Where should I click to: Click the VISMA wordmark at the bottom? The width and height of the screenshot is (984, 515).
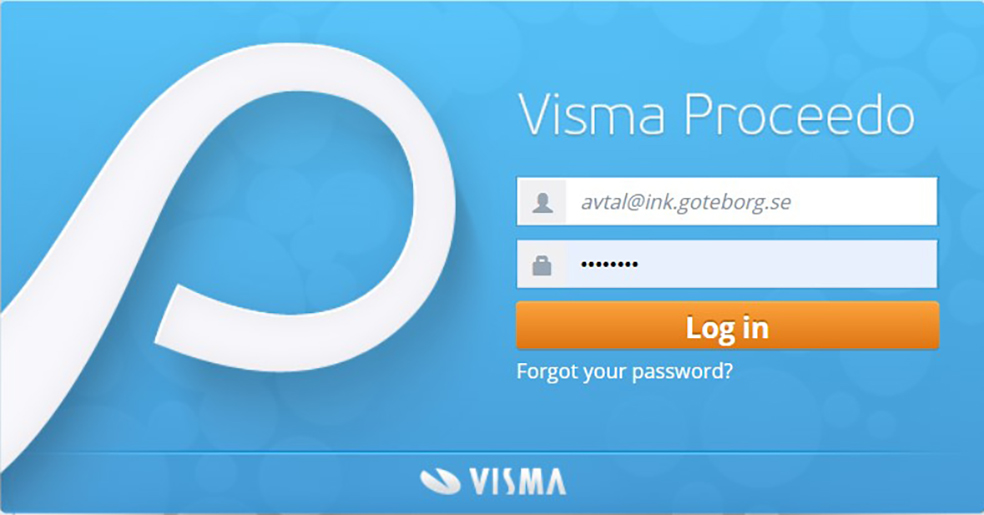click(x=517, y=482)
